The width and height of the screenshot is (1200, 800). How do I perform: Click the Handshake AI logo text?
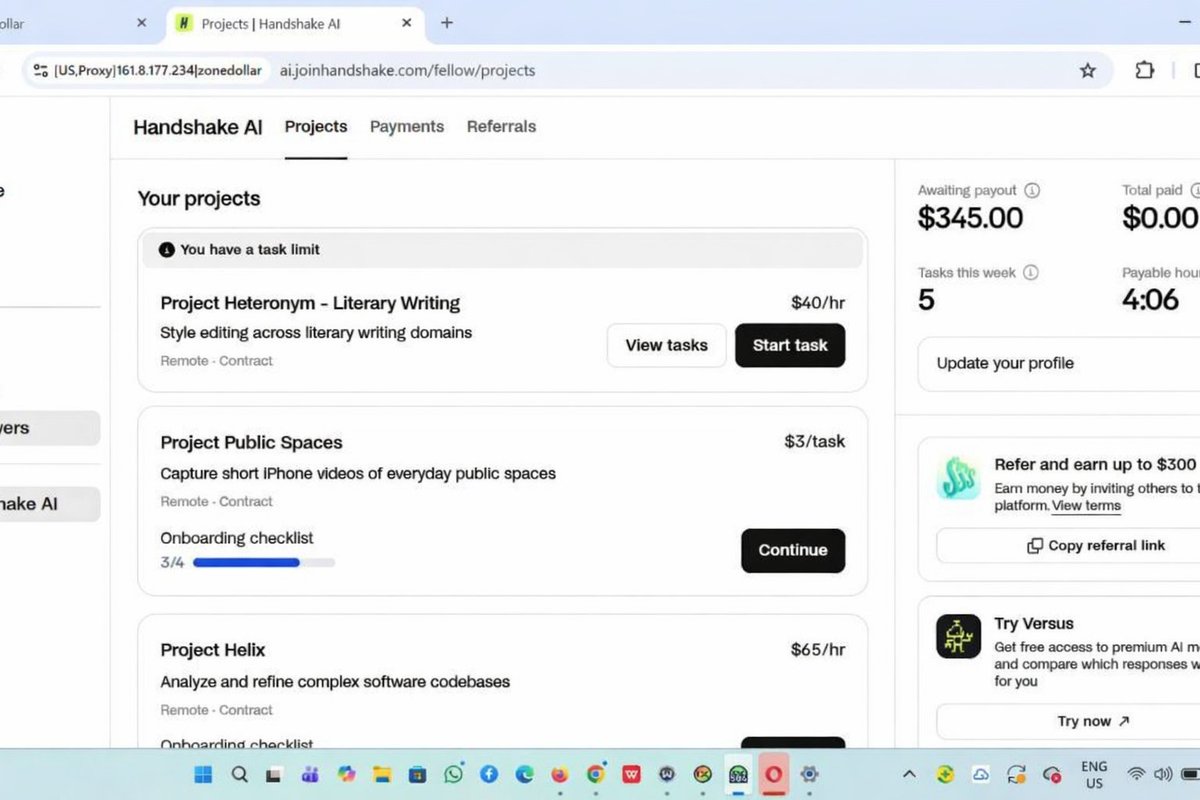point(198,127)
